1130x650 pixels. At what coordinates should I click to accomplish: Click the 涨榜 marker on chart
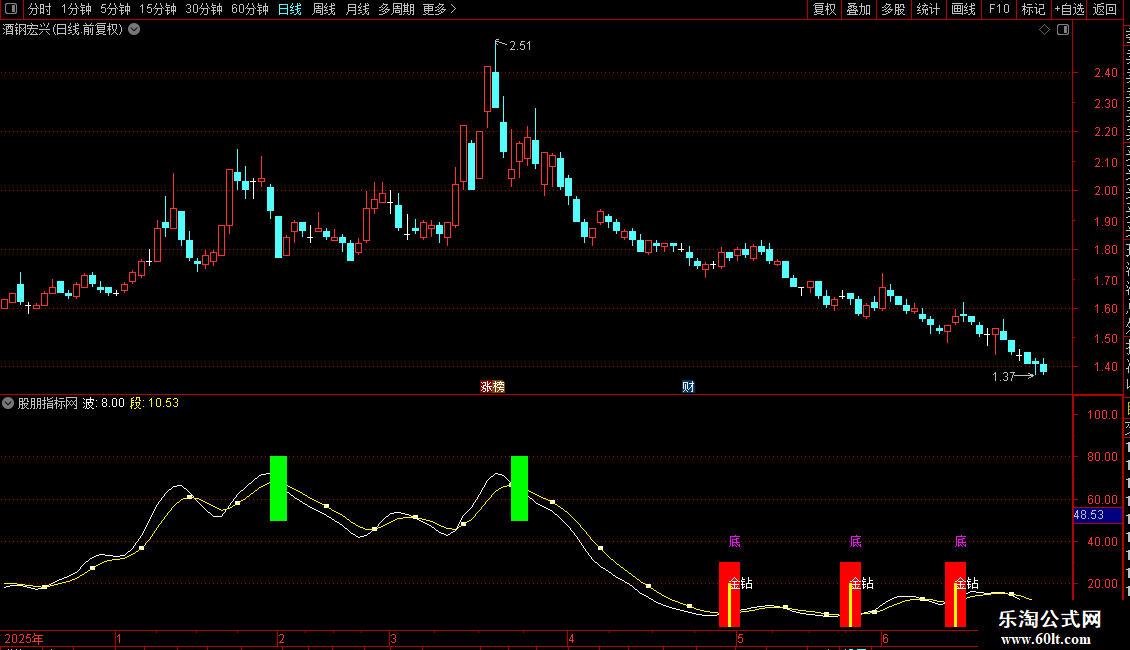click(x=492, y=387)
